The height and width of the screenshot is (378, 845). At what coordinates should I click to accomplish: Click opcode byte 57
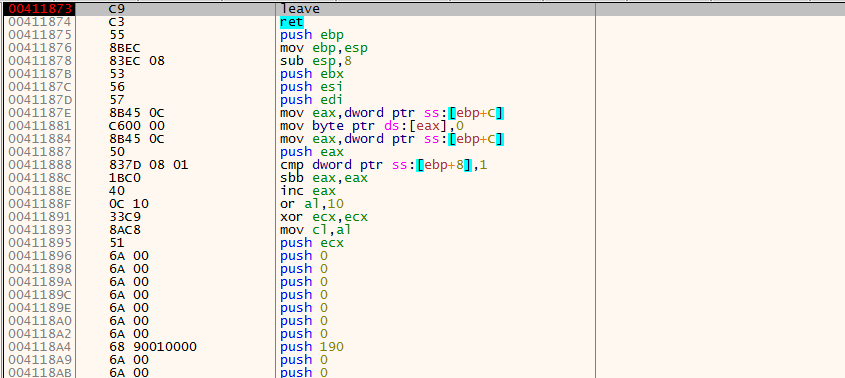click(x=117, y=100)
